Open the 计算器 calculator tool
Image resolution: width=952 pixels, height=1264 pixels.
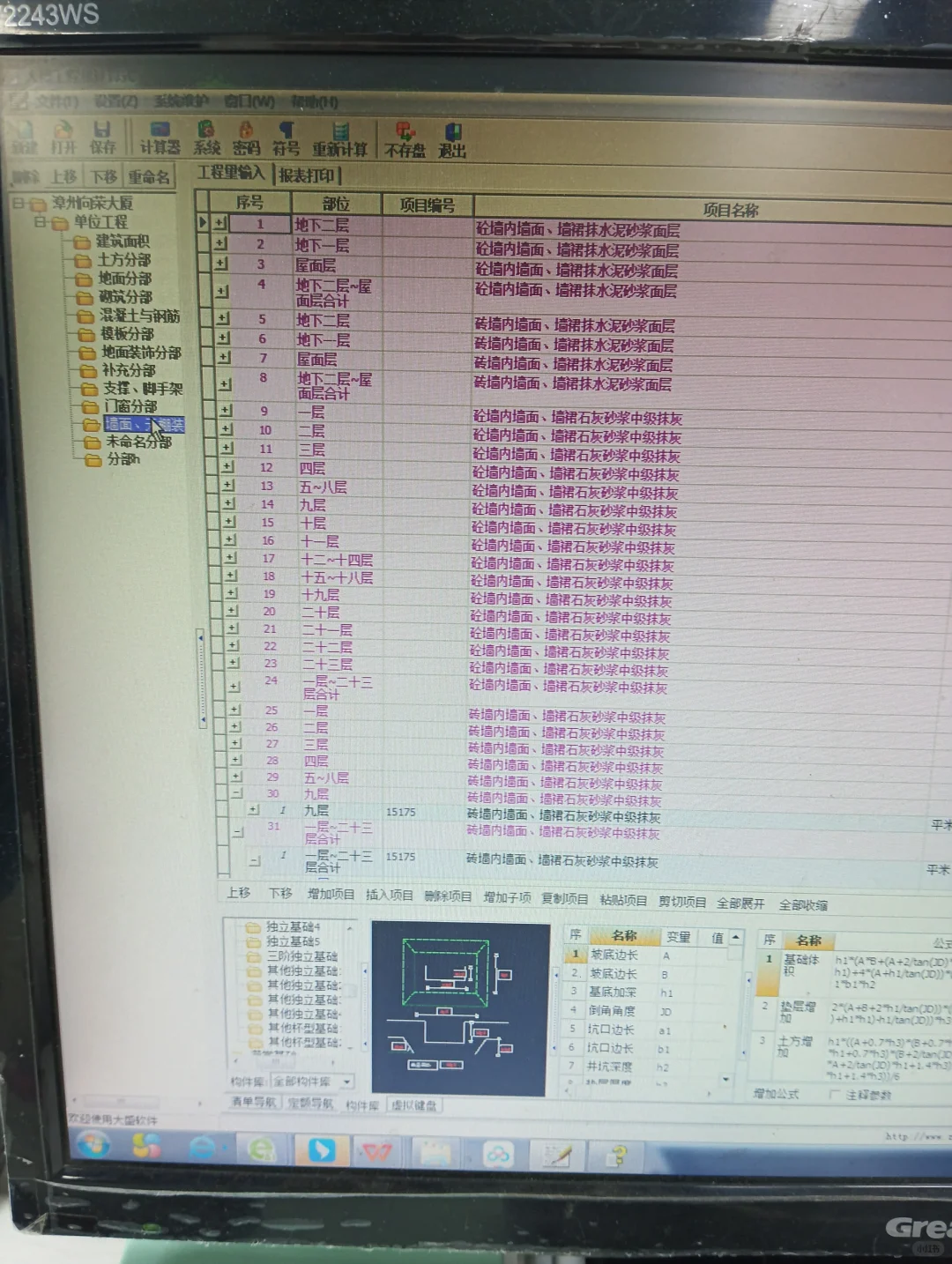[x=160, y=138]
